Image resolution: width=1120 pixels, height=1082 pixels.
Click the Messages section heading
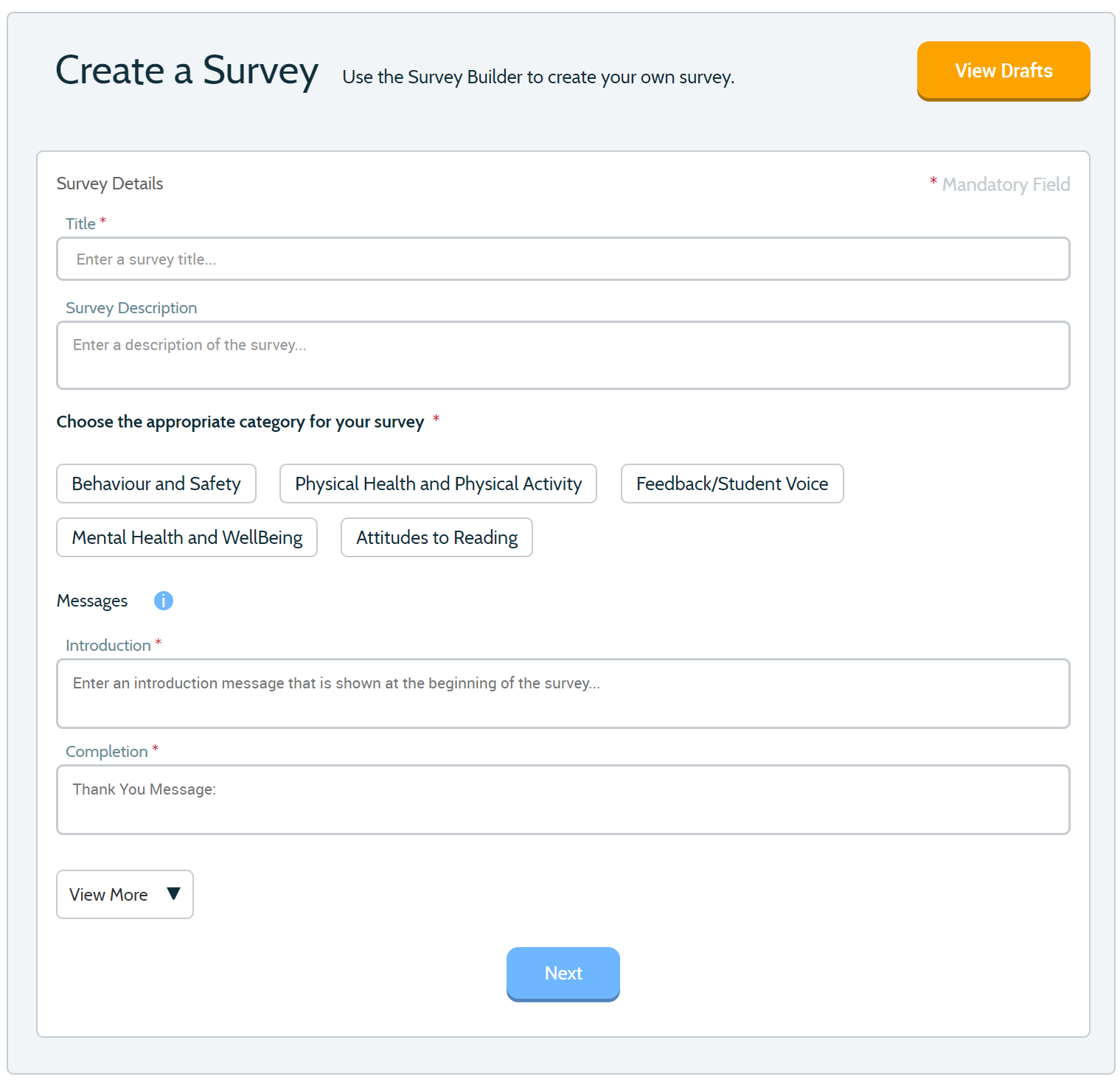pos(92,601)
